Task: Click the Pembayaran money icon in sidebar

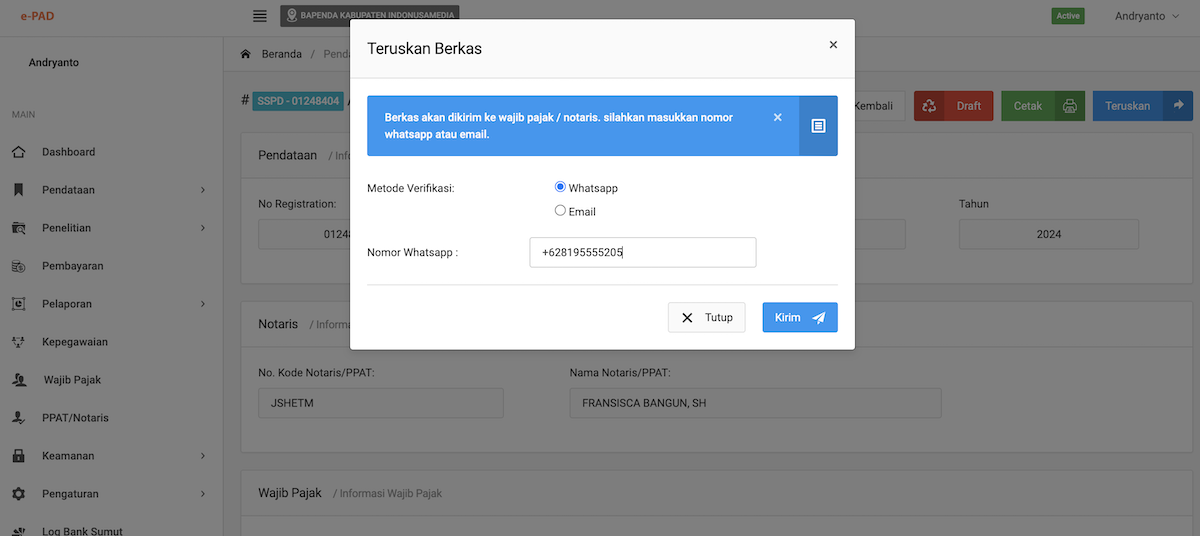Action: tap(18, 266)
